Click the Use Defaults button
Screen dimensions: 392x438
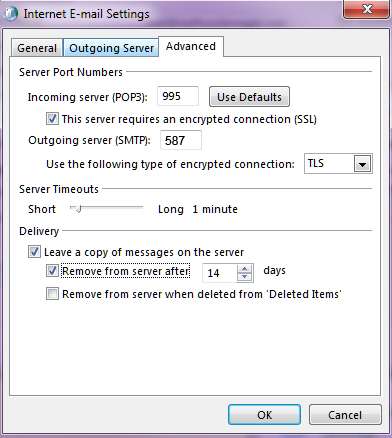[x=249, y=97]
